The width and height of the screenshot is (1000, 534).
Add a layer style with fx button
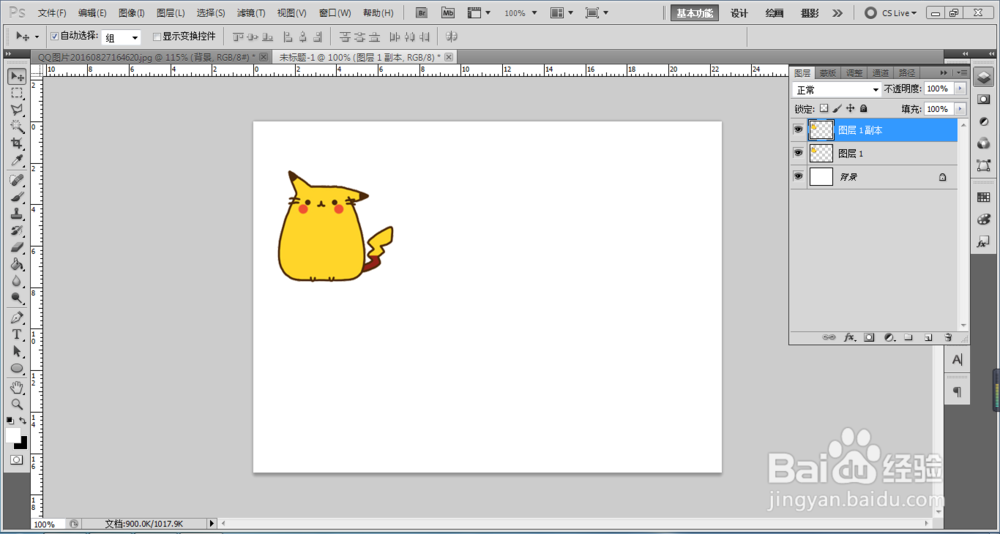(849, 337)
